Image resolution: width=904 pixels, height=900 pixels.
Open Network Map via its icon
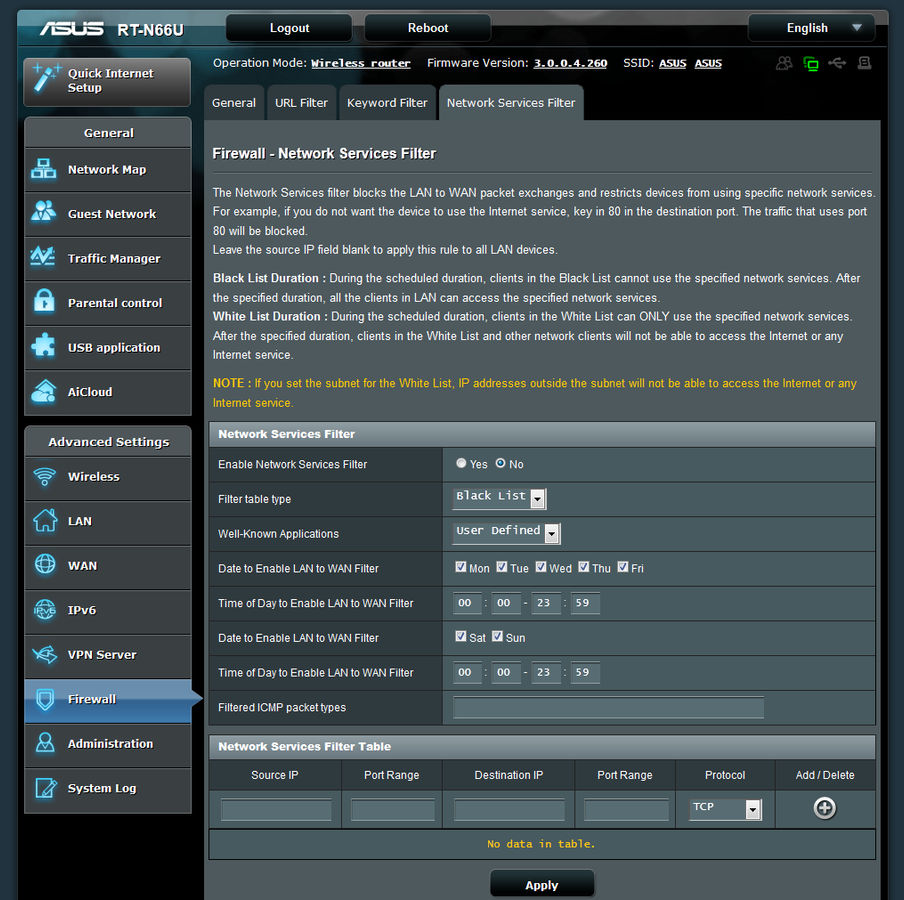click(44, 169)
